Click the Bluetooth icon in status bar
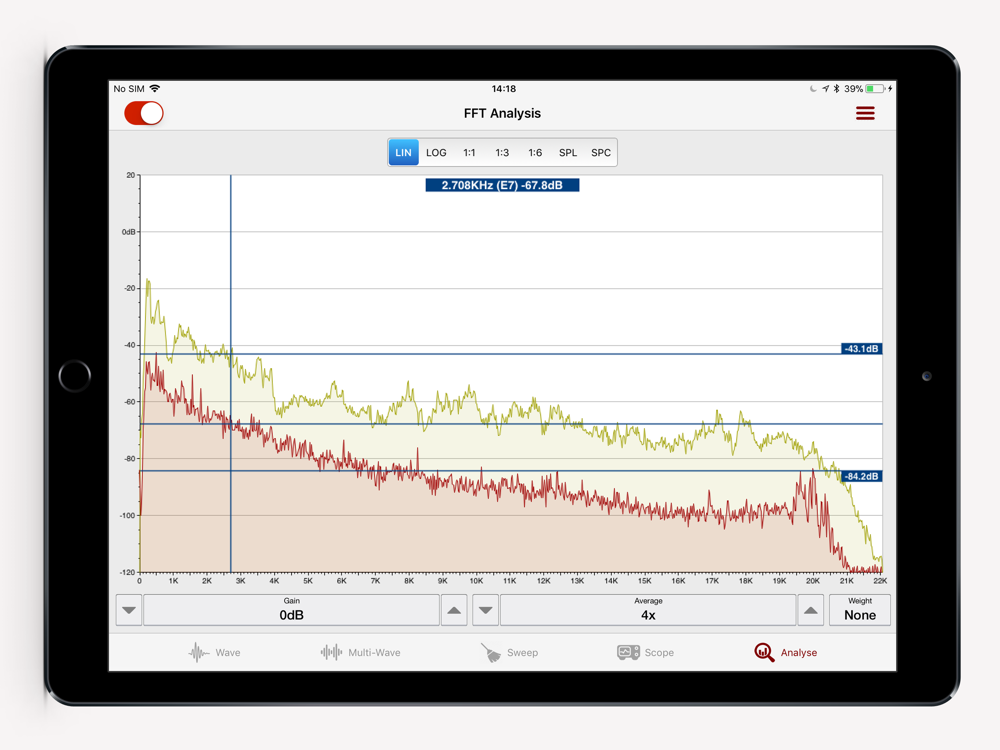Image resolution: width=1000 pixels, height=750 pixels. pyautogui.click(x=836, y=89)
